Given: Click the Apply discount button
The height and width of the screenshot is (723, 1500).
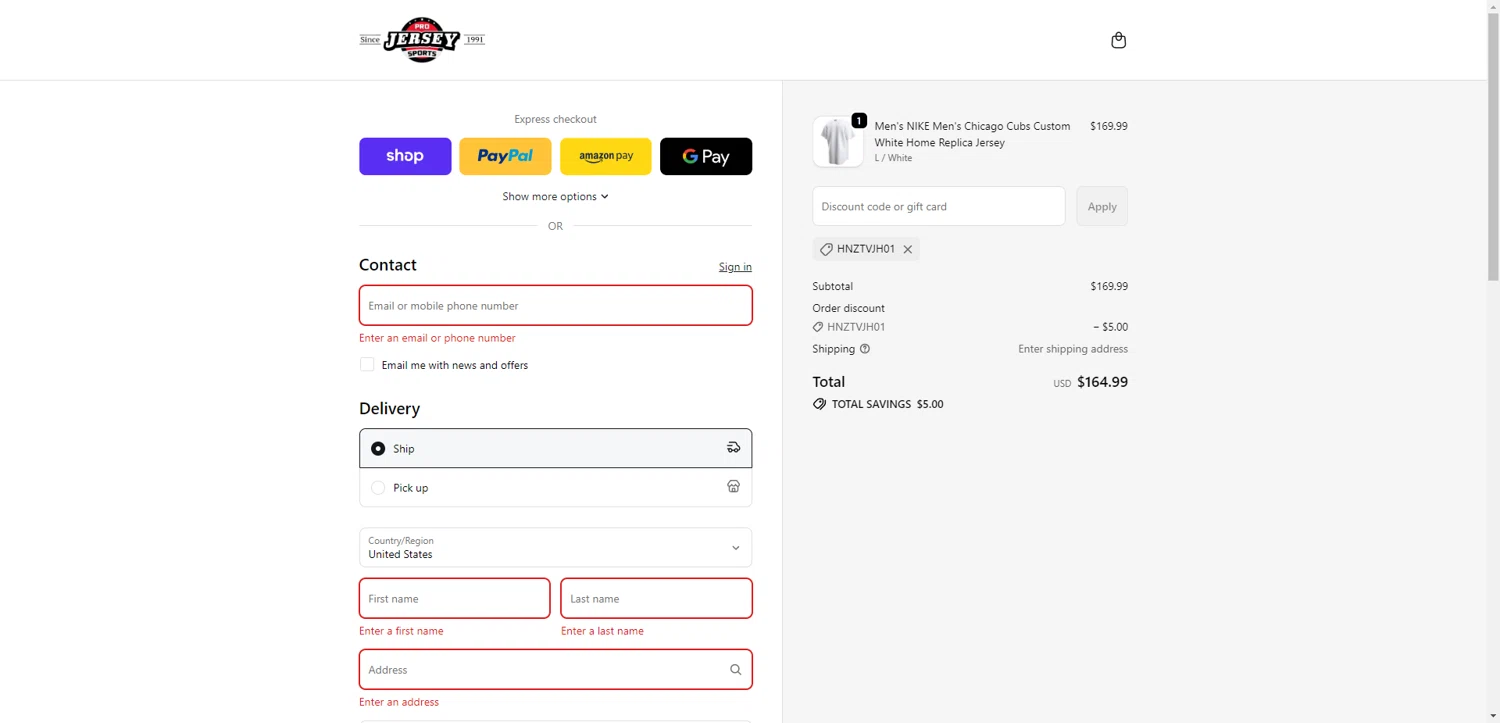Looking at the screenshot, I should pyautogui.click(x=1101, y=206).
